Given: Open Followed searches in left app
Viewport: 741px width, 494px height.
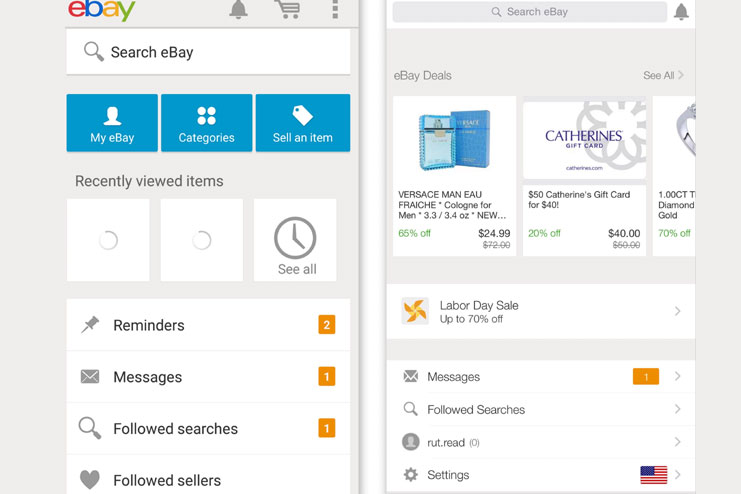Looking at the screenshot, I should pyautogui.click(x=208, y=429).
